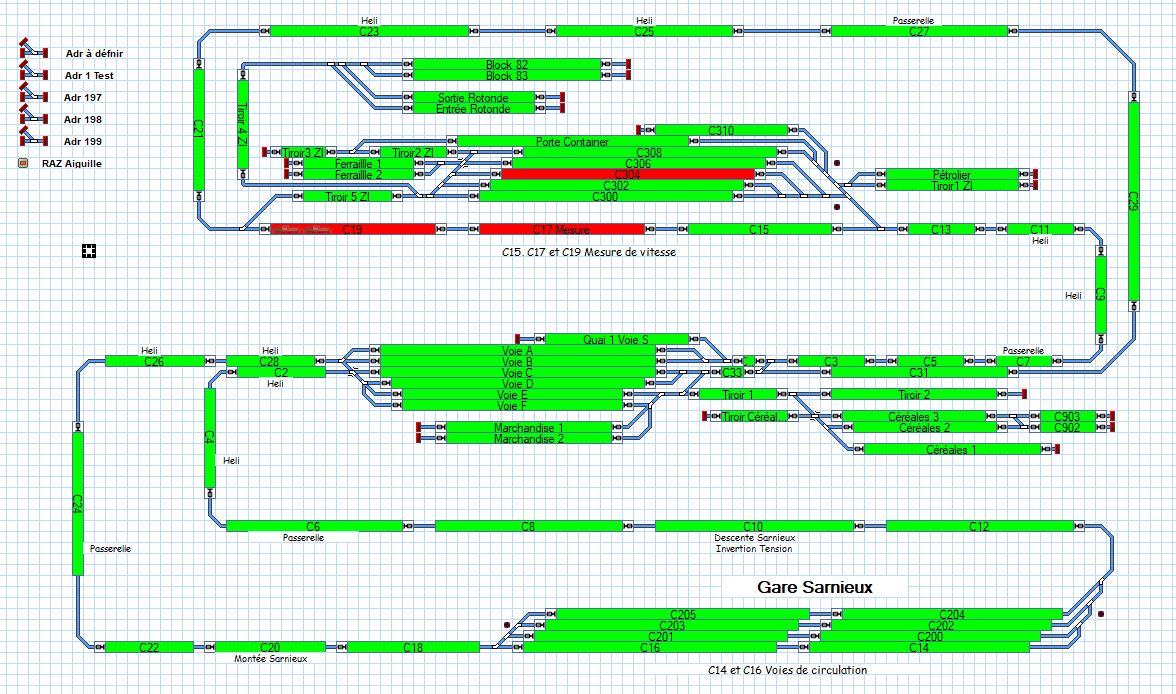Image resolution: width=1176 pixels, height=694 pixels.
Task: Click the Adr 197 turnout symbol
Action: 32,97
